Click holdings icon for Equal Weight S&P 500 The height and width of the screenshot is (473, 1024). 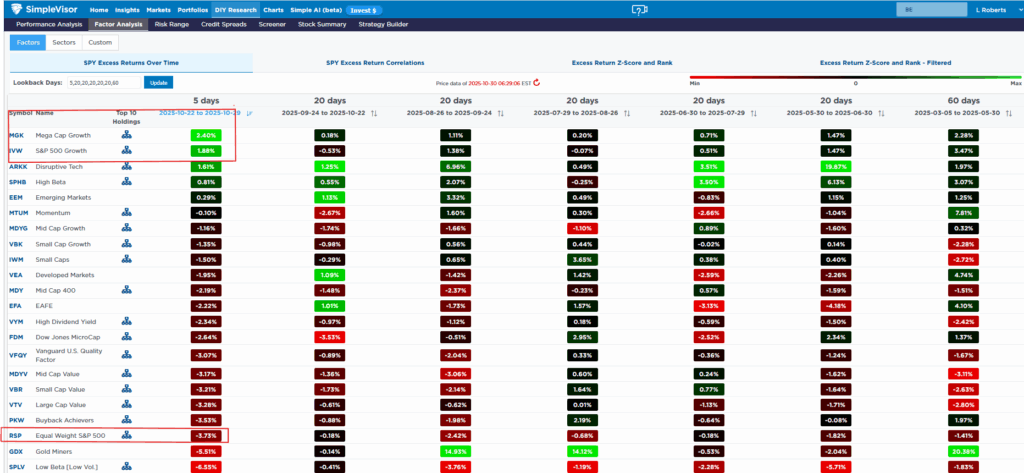coord(127,435)
